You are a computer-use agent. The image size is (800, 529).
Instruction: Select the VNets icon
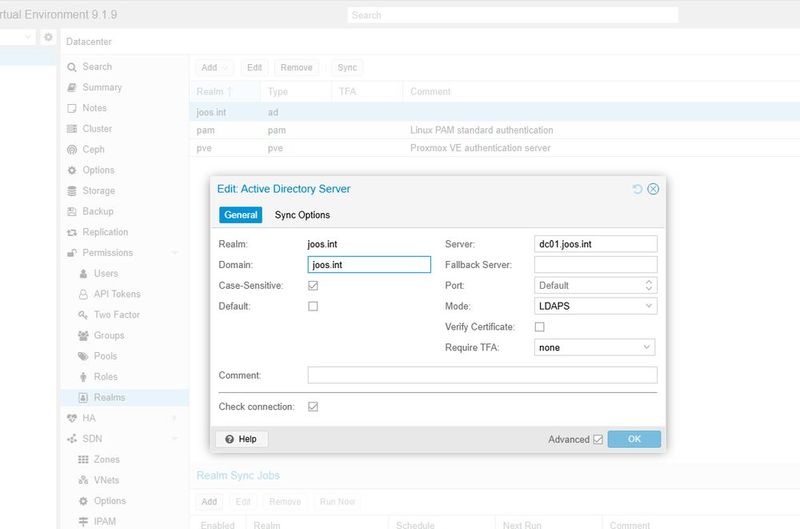point(83,481)
